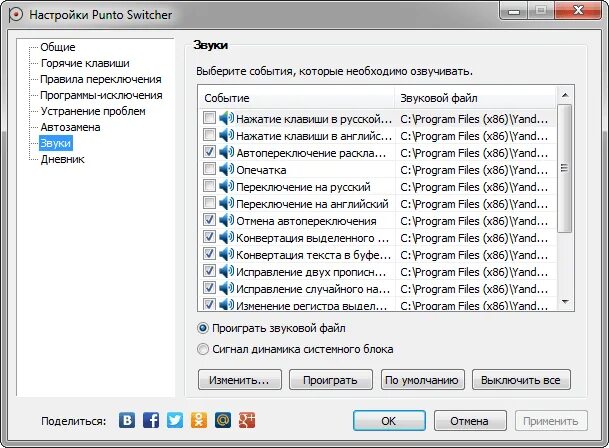Uncheck Конвертация выделенного checkbox

click(x=209, y=237)
